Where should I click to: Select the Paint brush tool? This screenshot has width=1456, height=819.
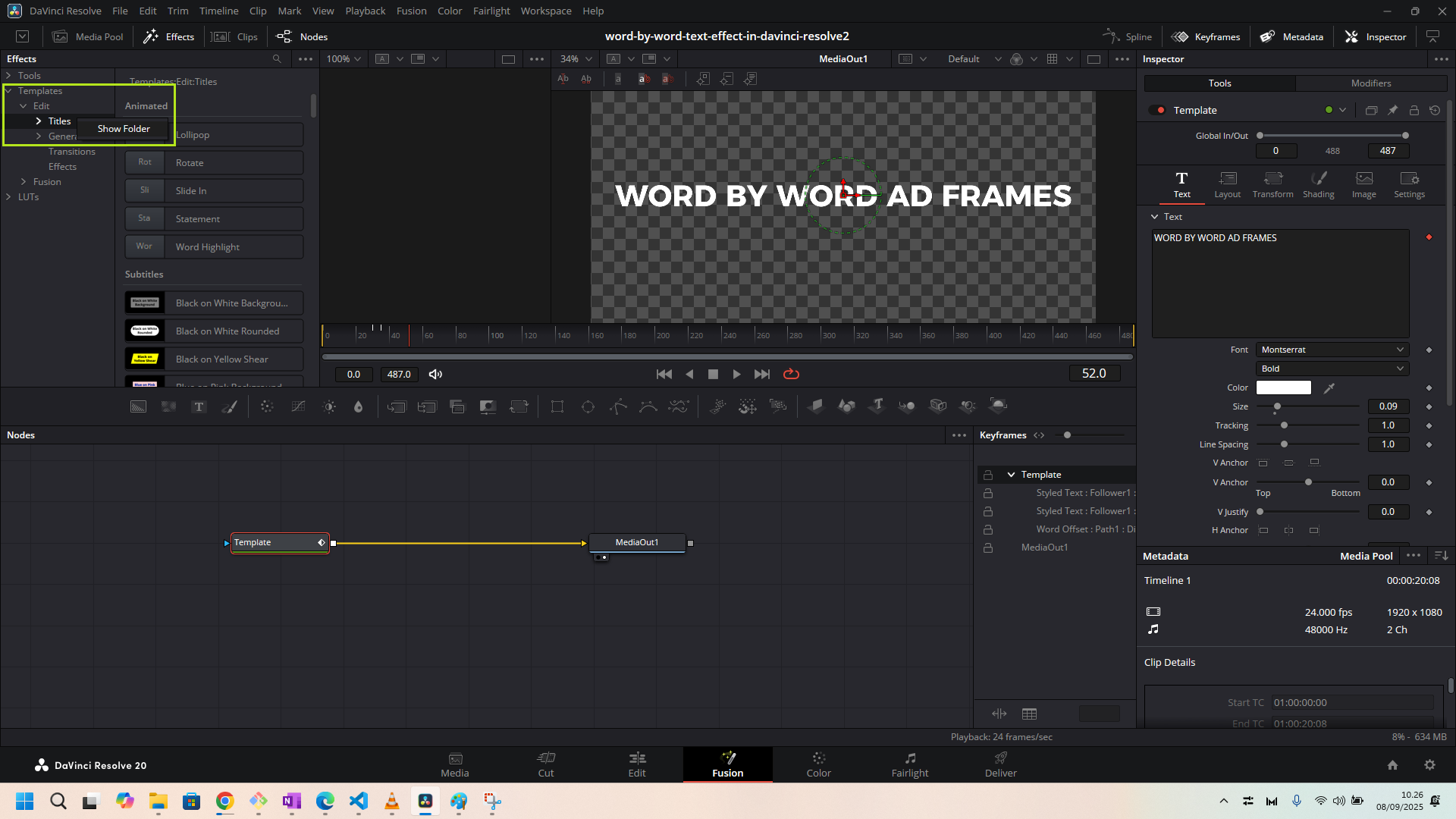click(229, 407)
